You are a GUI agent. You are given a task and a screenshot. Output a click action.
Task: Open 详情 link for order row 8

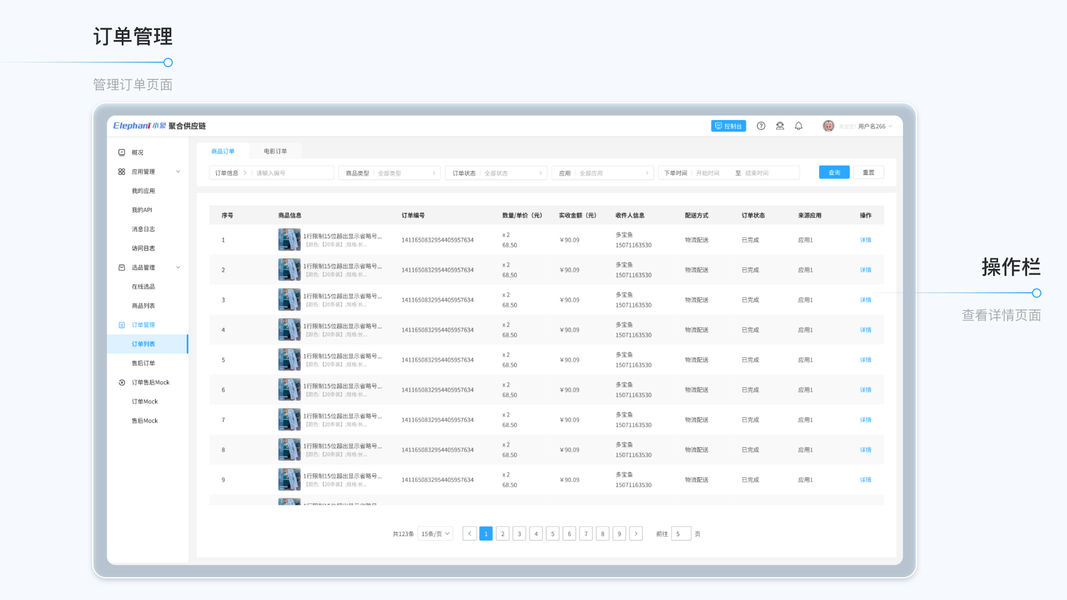866,450
